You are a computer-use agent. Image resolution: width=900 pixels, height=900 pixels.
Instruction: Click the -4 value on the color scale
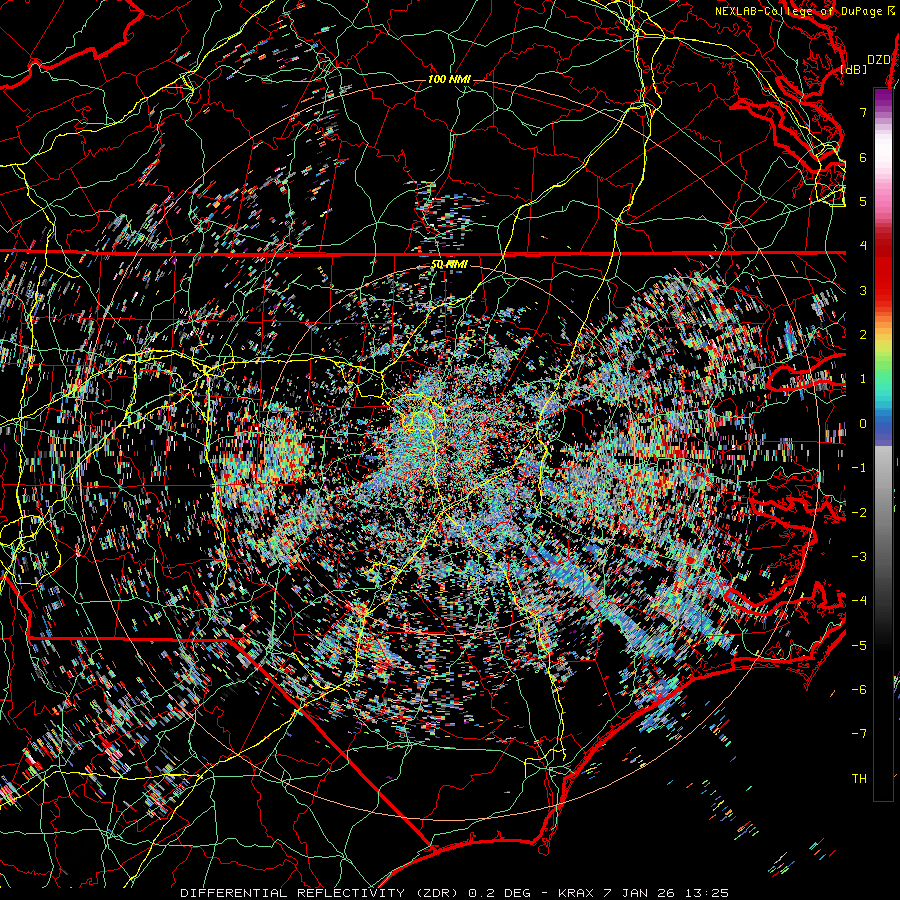pyautogui.click(x=859, y=600)
